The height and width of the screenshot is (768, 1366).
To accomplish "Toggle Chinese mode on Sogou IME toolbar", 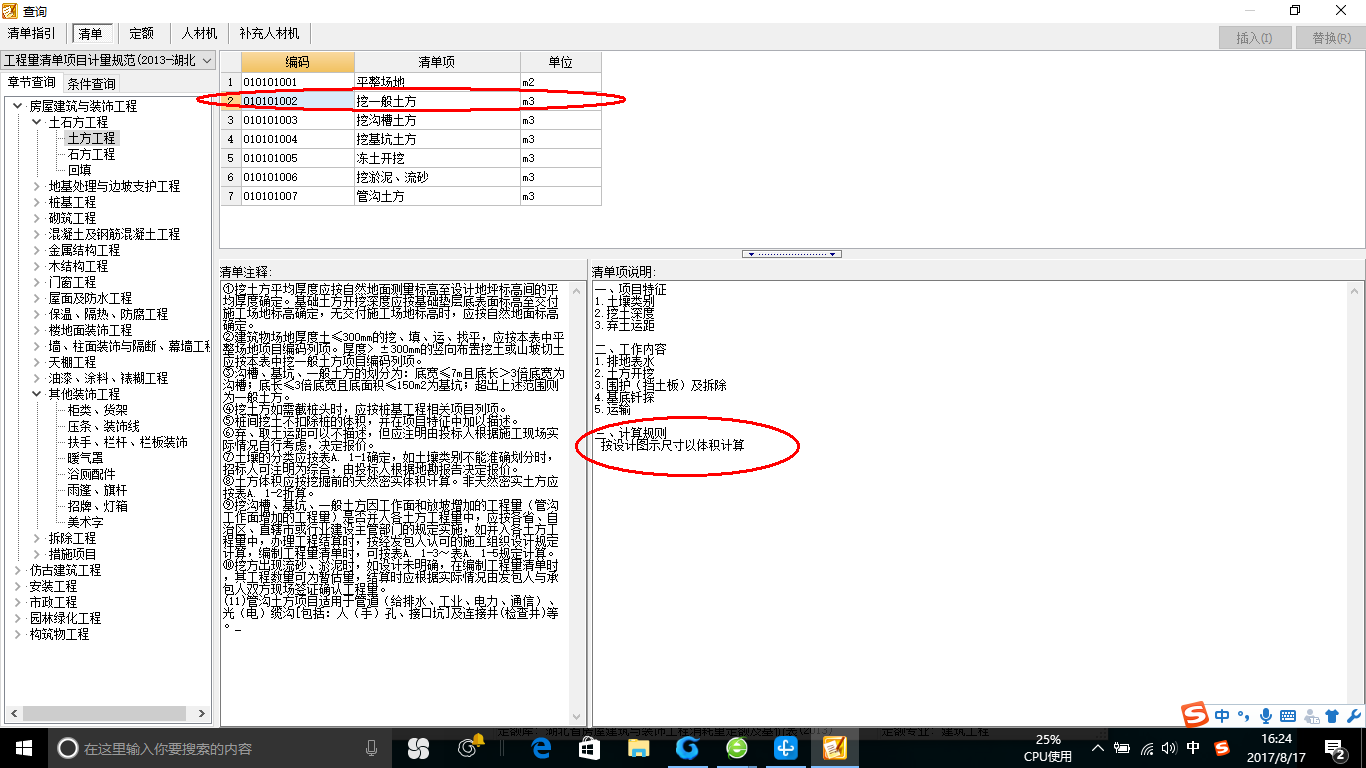I will click(1223, 715).
